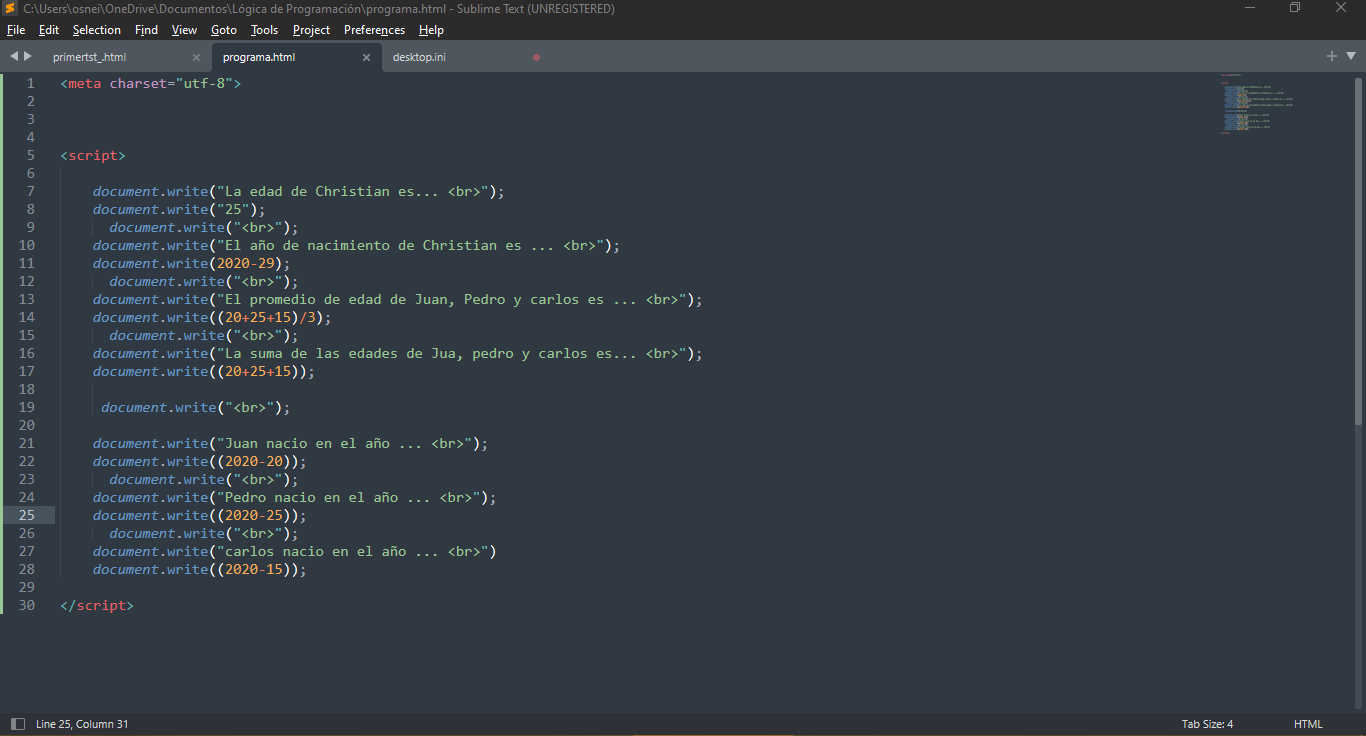This screenshot has height=736, width=1366.
Task: Open the Edit menu
Action: click(x=49, y=30)
